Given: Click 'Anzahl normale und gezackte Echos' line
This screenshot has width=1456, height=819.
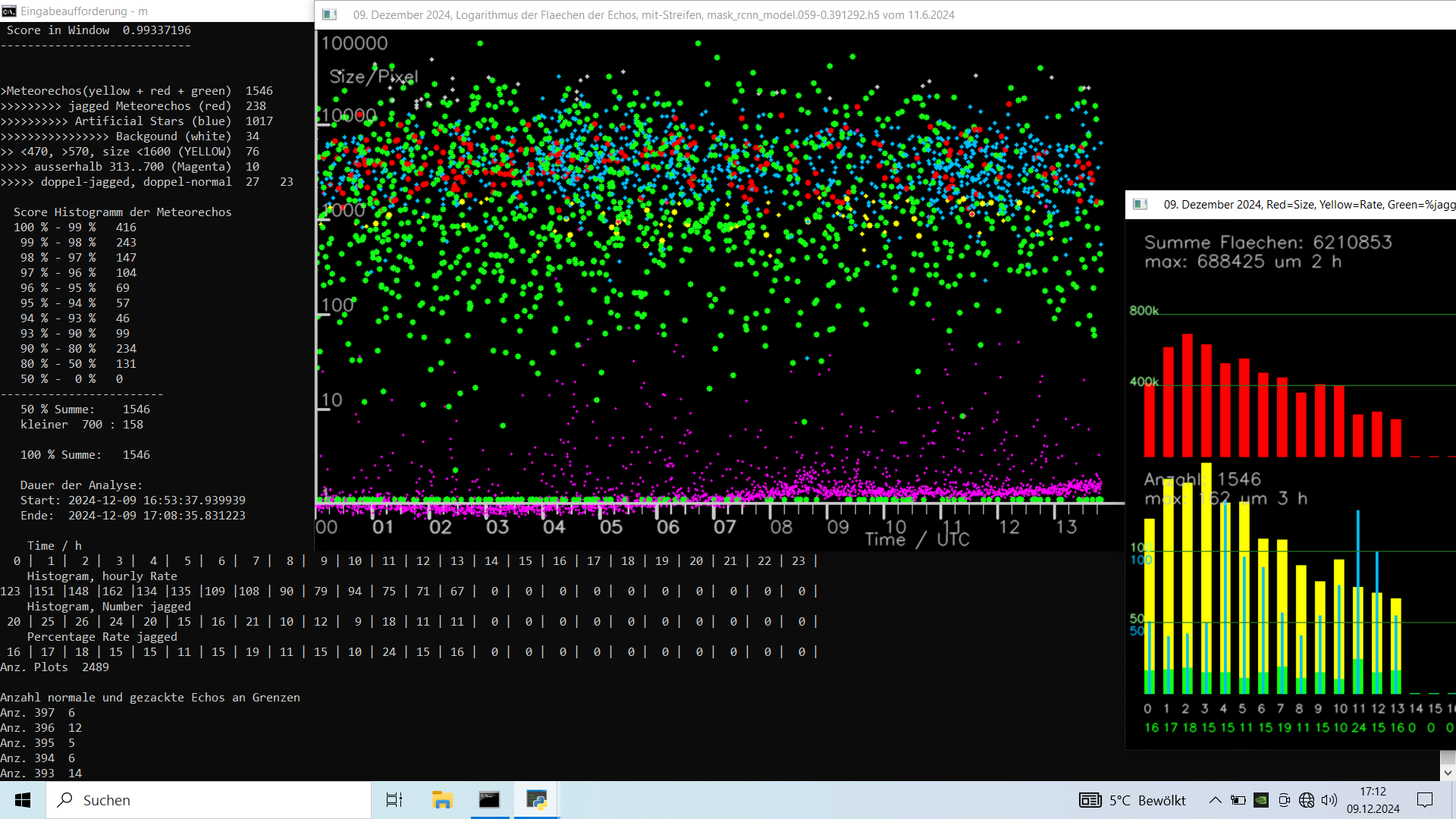Looking at the screenshot, I should [150, 698].
